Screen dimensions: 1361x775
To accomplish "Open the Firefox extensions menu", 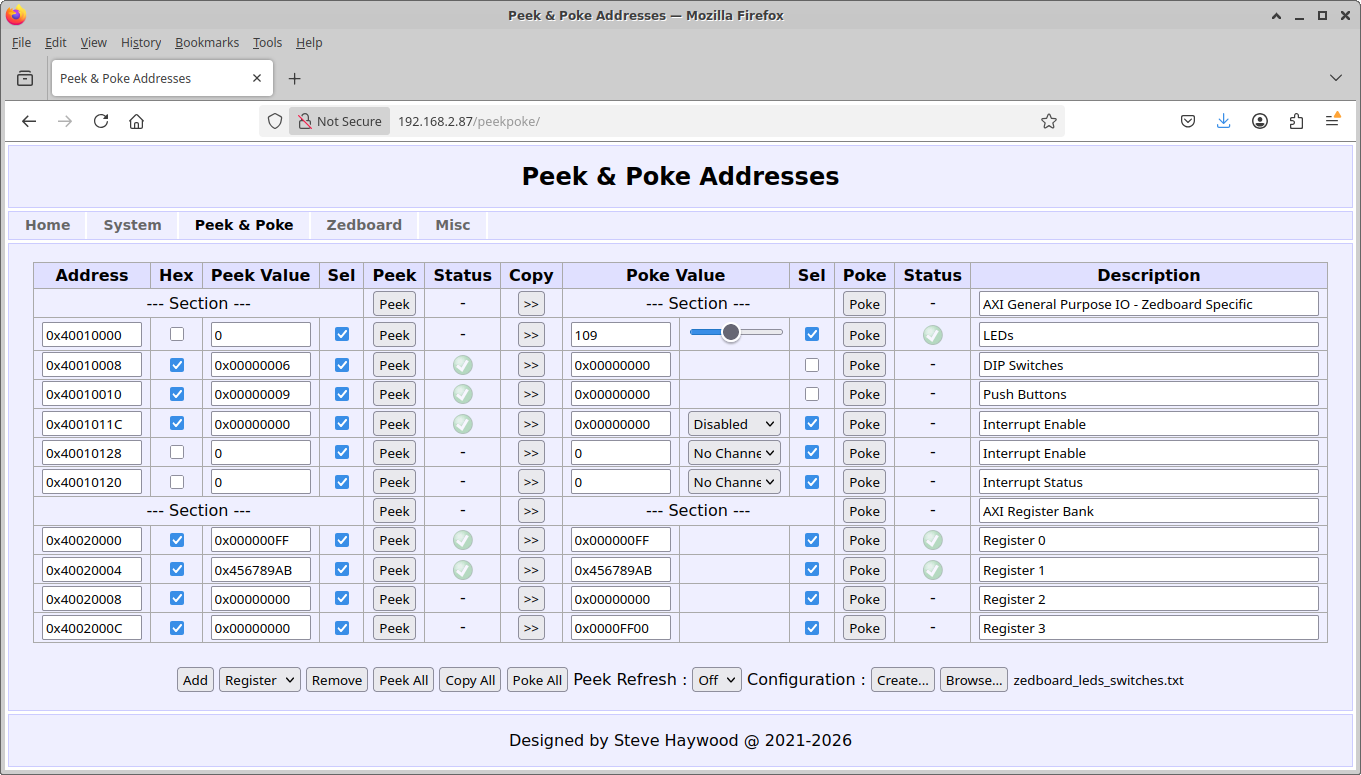I will click(1296, 121).
